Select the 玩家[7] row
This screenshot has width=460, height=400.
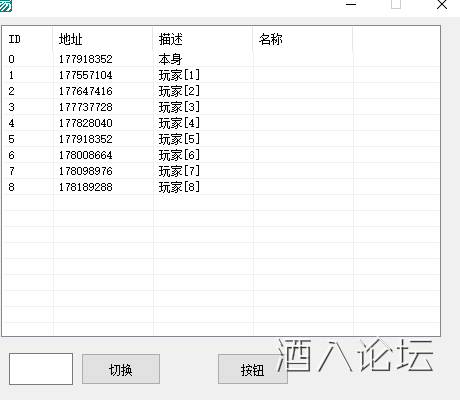pos(221,171)
